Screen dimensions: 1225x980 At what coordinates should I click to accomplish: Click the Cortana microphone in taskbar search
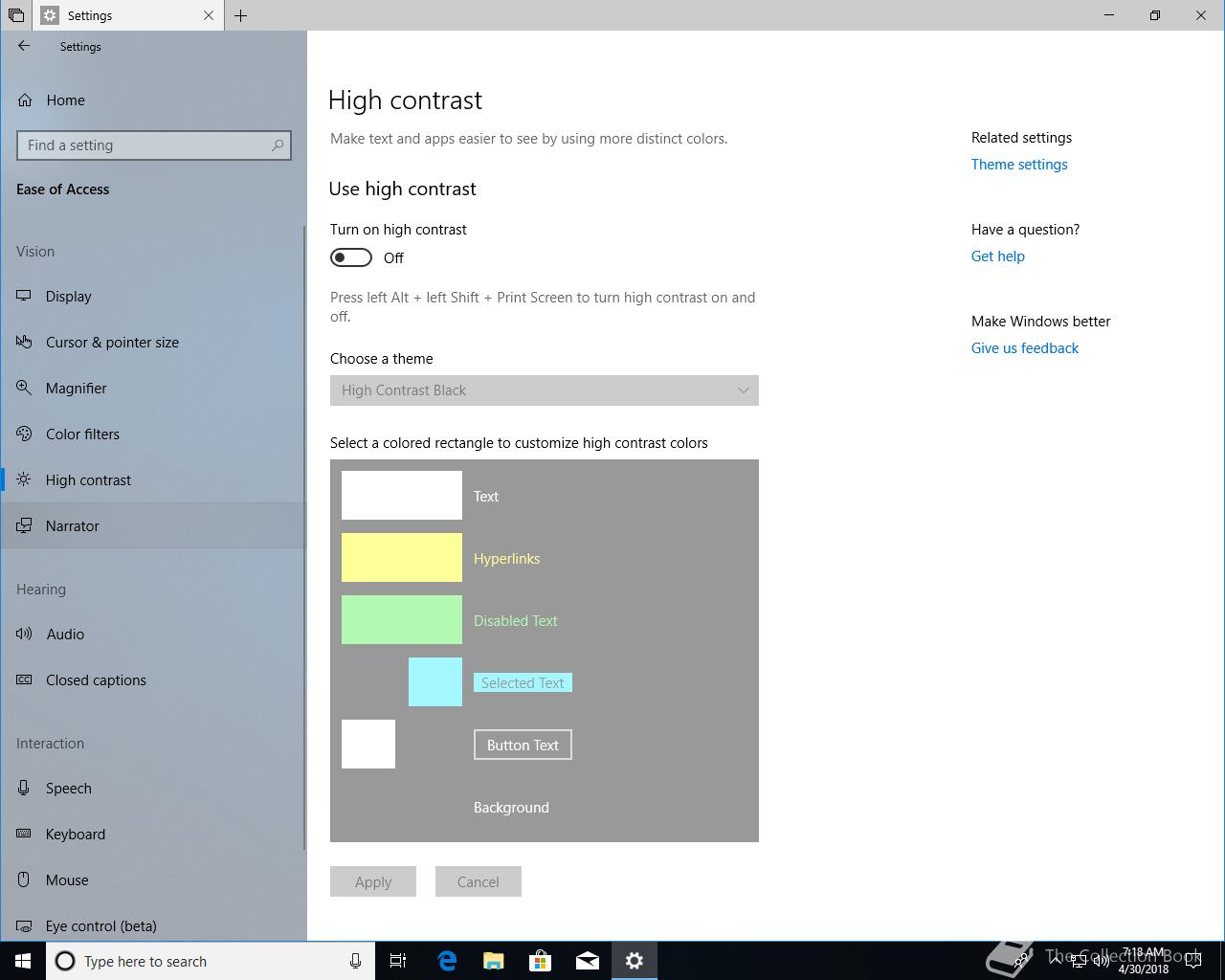(x=355, y=961)
